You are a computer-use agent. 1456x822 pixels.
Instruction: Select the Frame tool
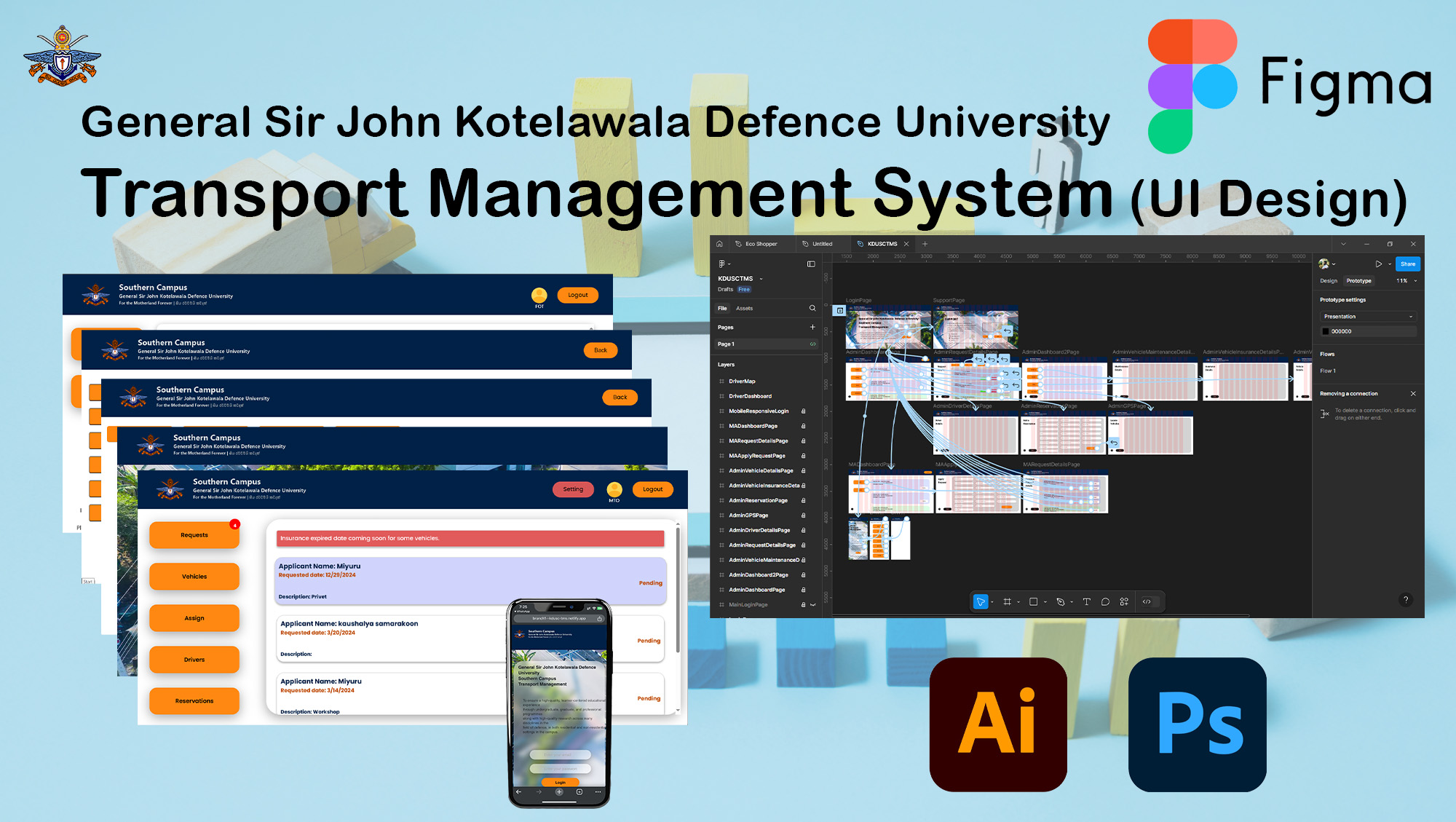coord(1007,601)
